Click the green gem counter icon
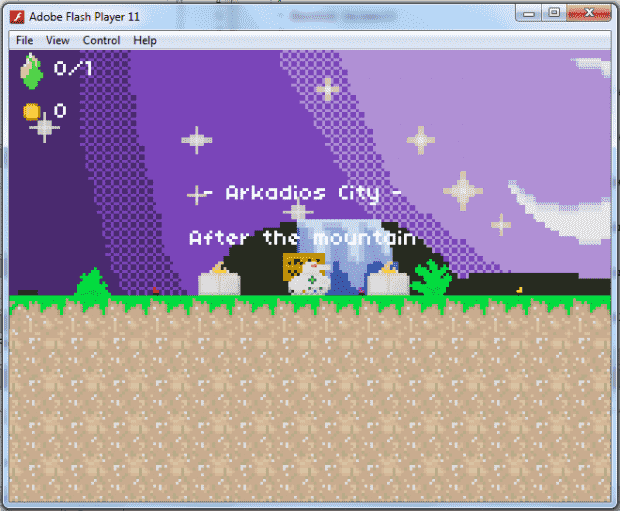The height and width of the screenshot is (511, 620). point(32,71)
